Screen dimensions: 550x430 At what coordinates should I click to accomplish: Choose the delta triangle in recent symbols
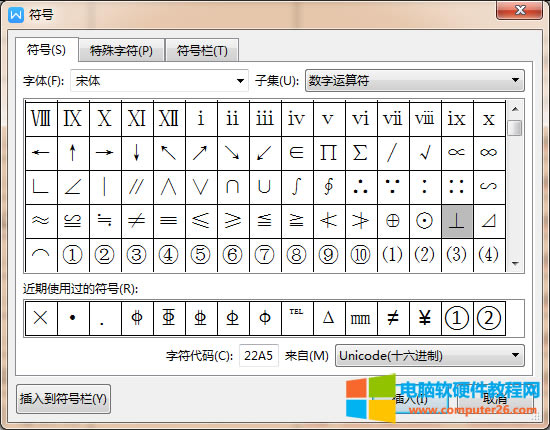coord(329,318)
